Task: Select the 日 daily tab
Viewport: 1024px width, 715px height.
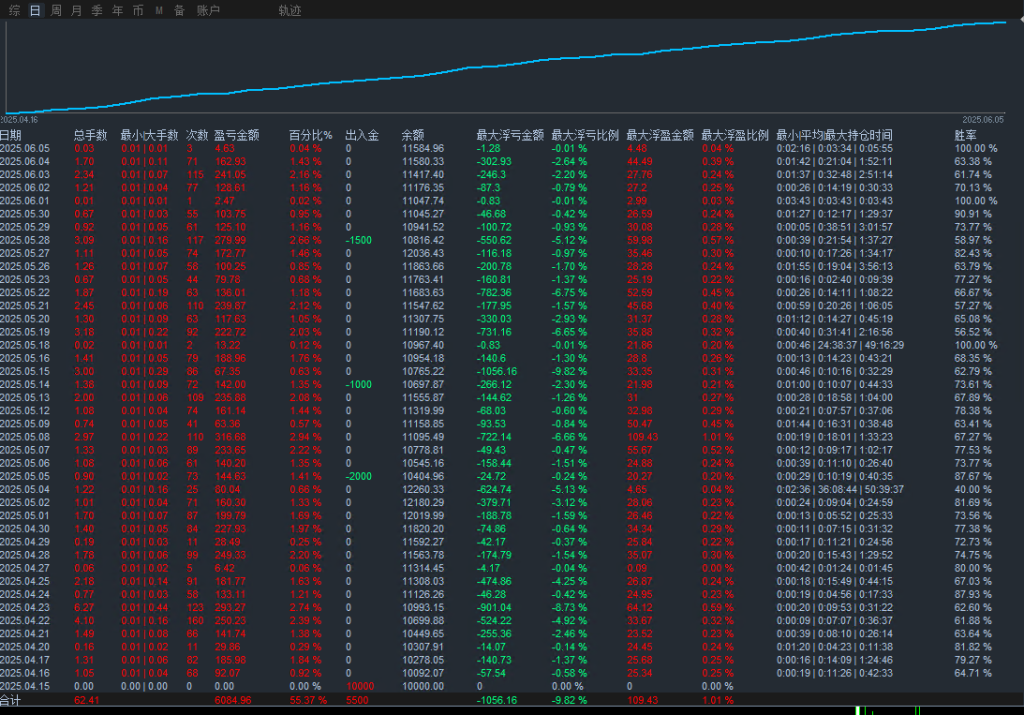Action: 35,10
